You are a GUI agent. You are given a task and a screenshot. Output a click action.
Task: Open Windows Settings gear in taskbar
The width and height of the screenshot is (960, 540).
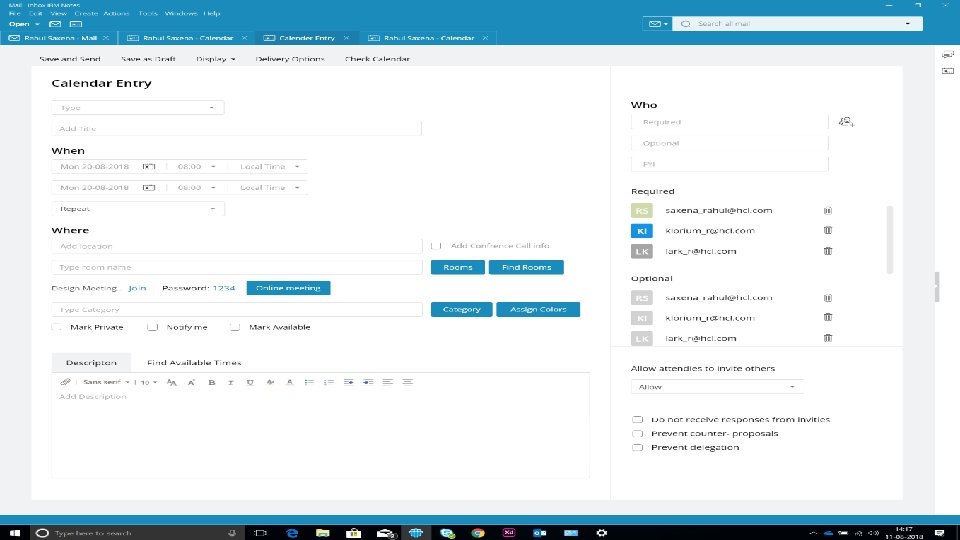pos(602,533)
